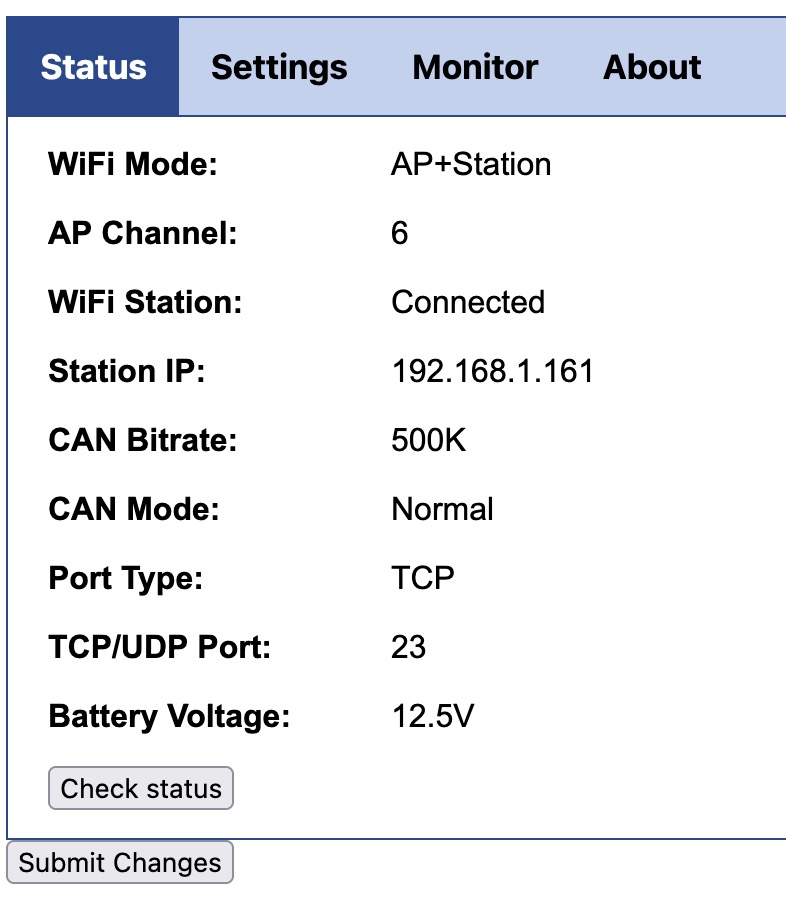Click the AP Channel label

click(143, 233)
